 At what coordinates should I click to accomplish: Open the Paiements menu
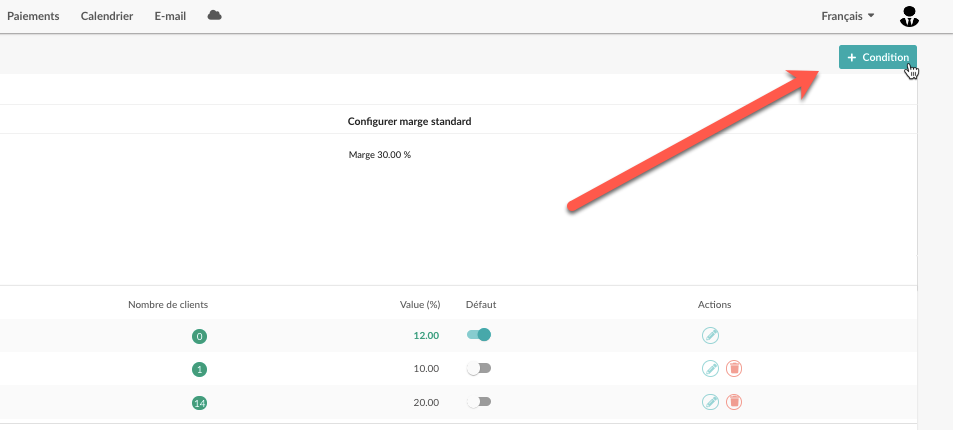33,16
